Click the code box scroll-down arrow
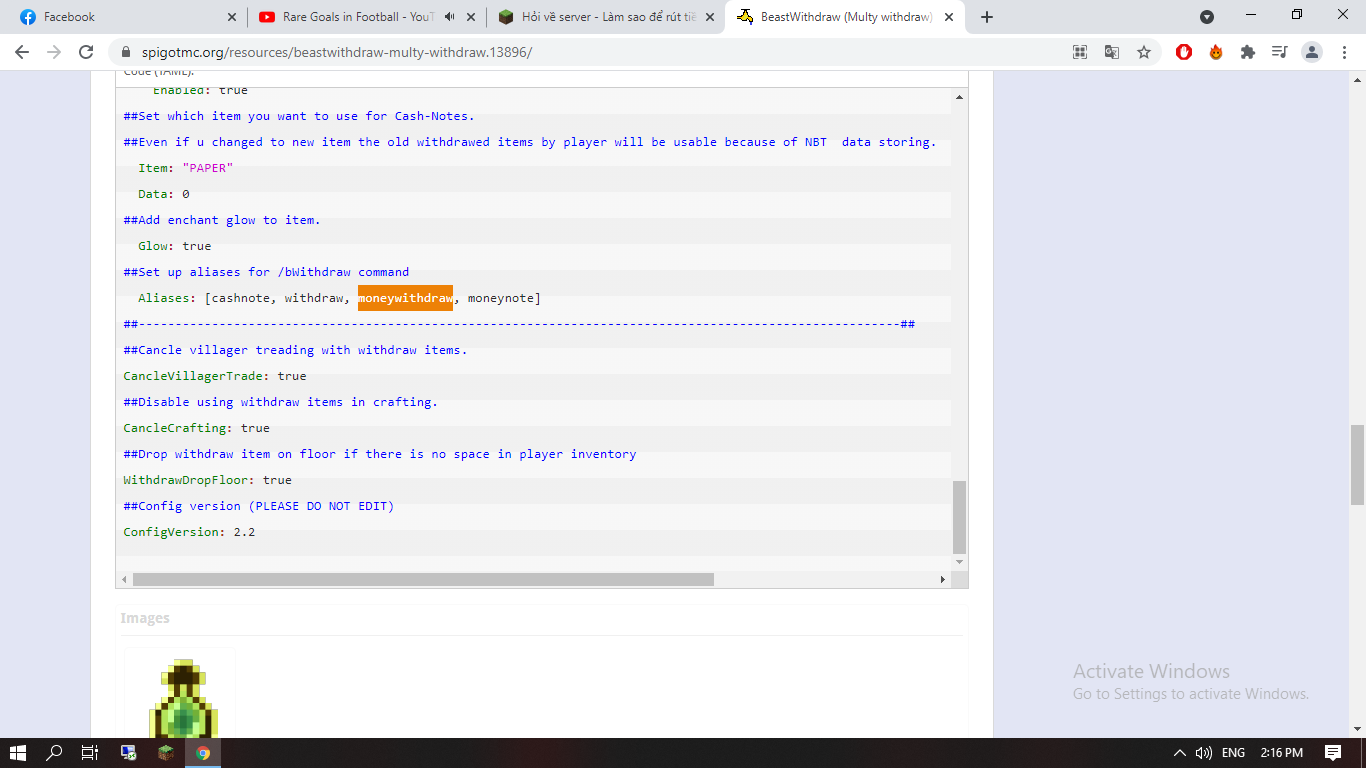Viewport: 1366px width, 768px height. tap(960, 563)
